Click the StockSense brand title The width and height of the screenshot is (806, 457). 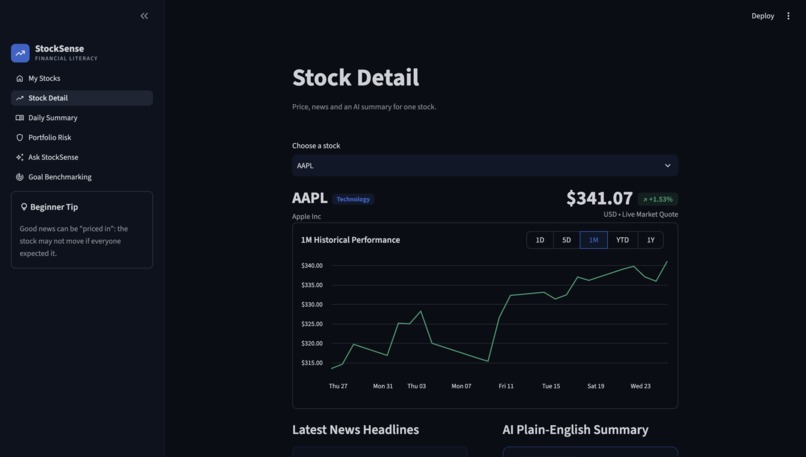coord(60,49)
